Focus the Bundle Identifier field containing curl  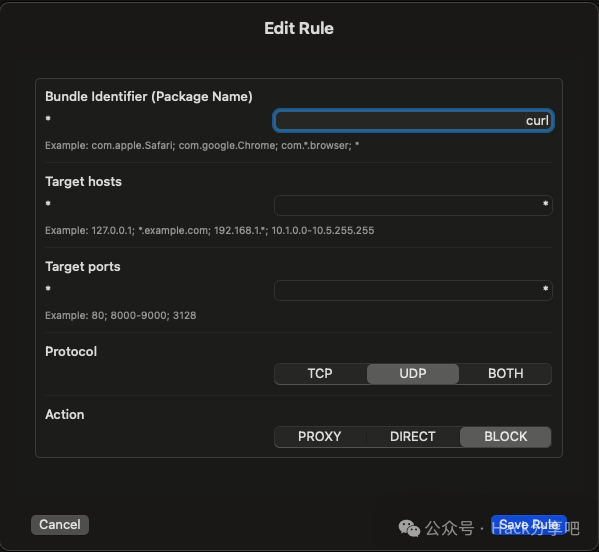pyautogui.click(x=413, y=121)
